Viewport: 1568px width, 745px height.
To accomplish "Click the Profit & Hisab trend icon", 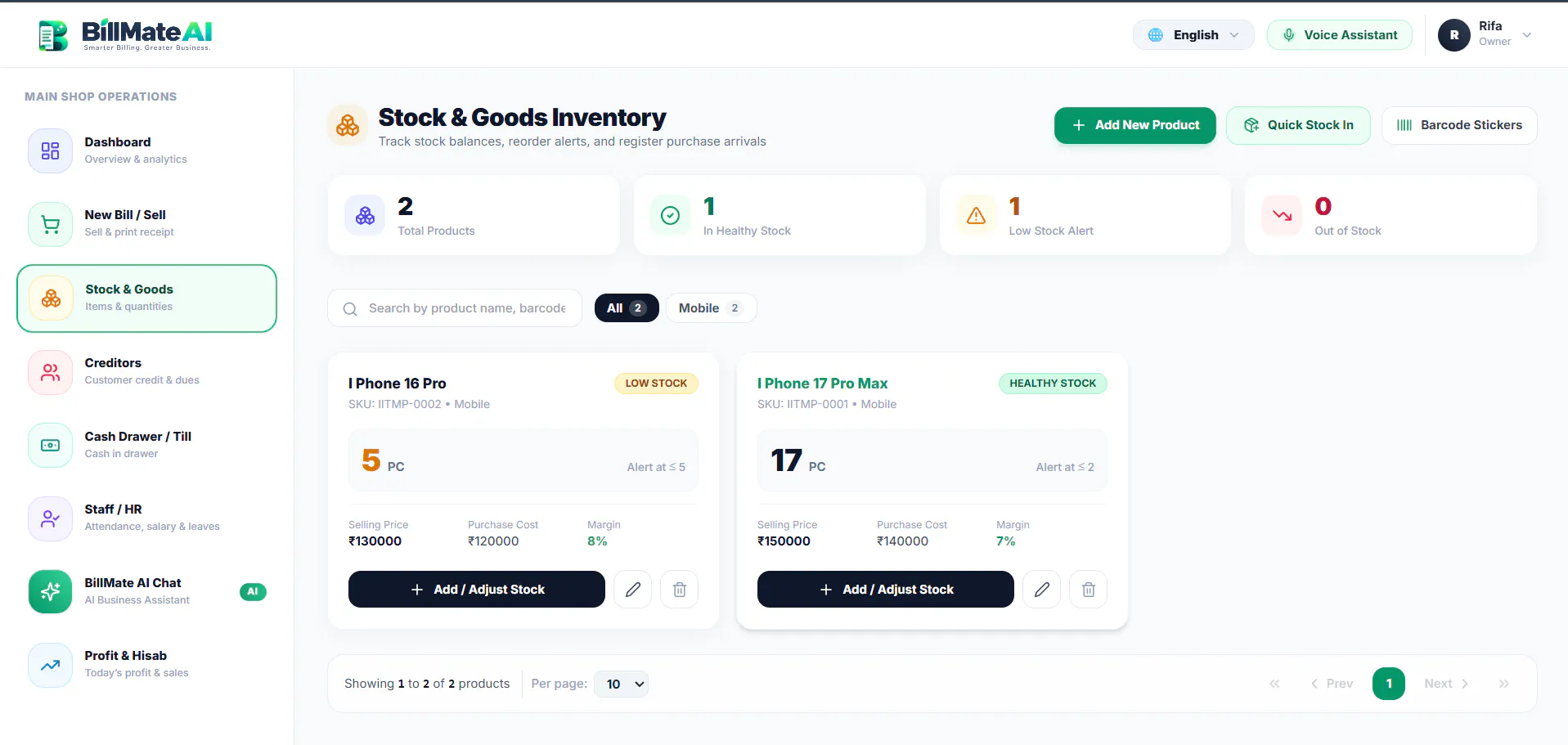I will [51, 665].
